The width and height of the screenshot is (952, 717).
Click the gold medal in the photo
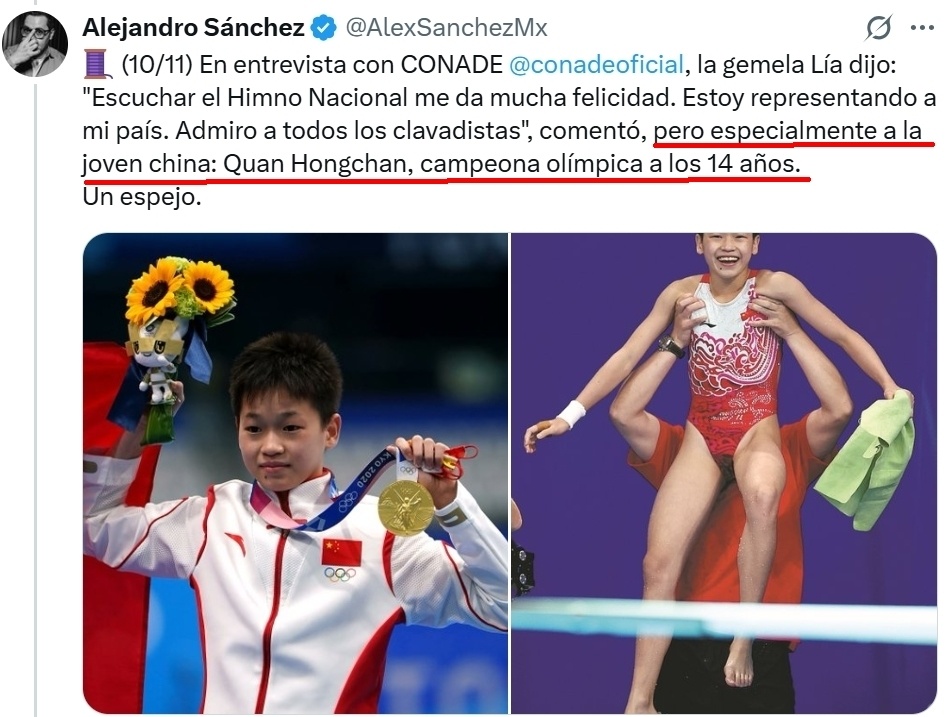[x=406, y=508]
